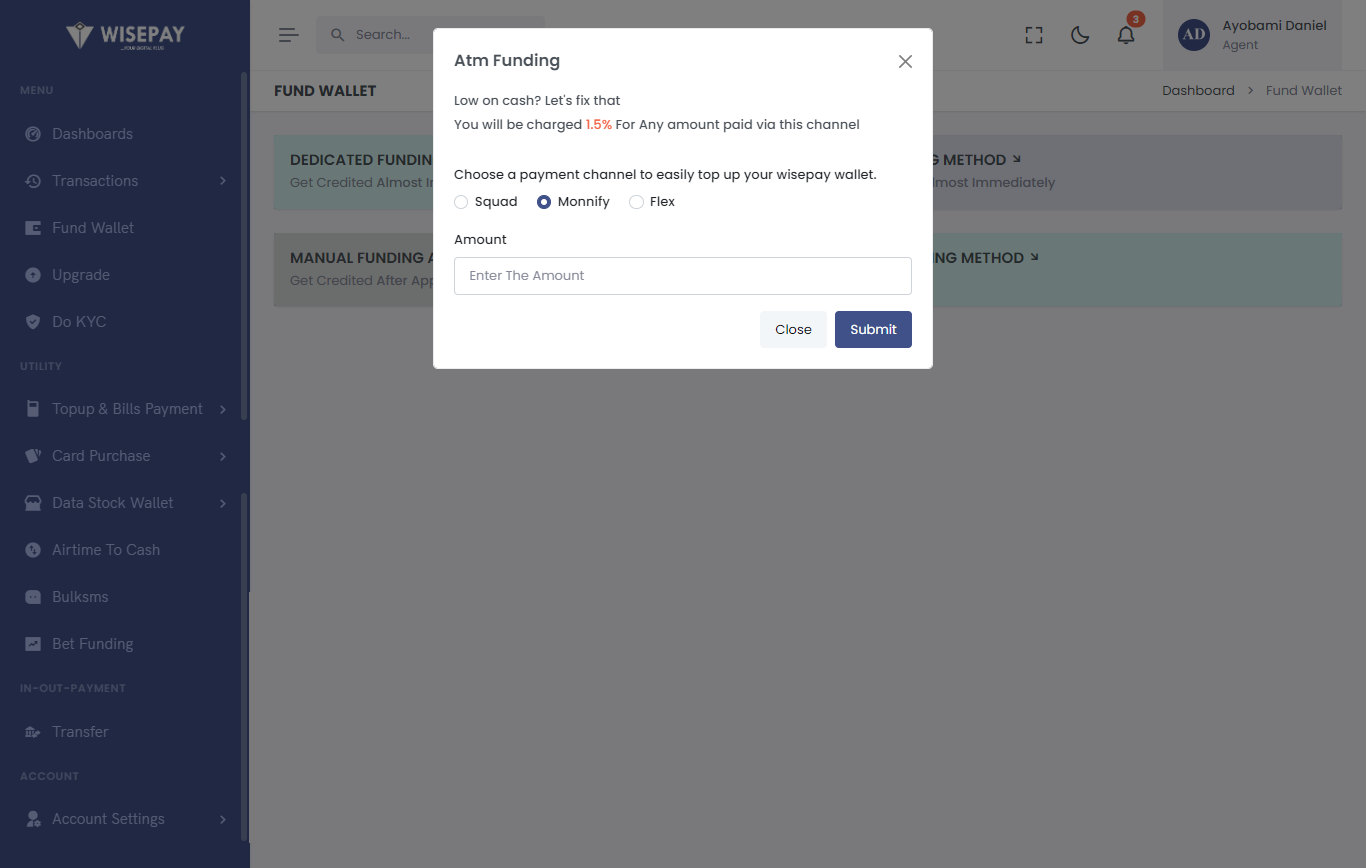Choose the Flex payment channel
This screenshot has height=868, width=1366.
(x=636, y=202)
